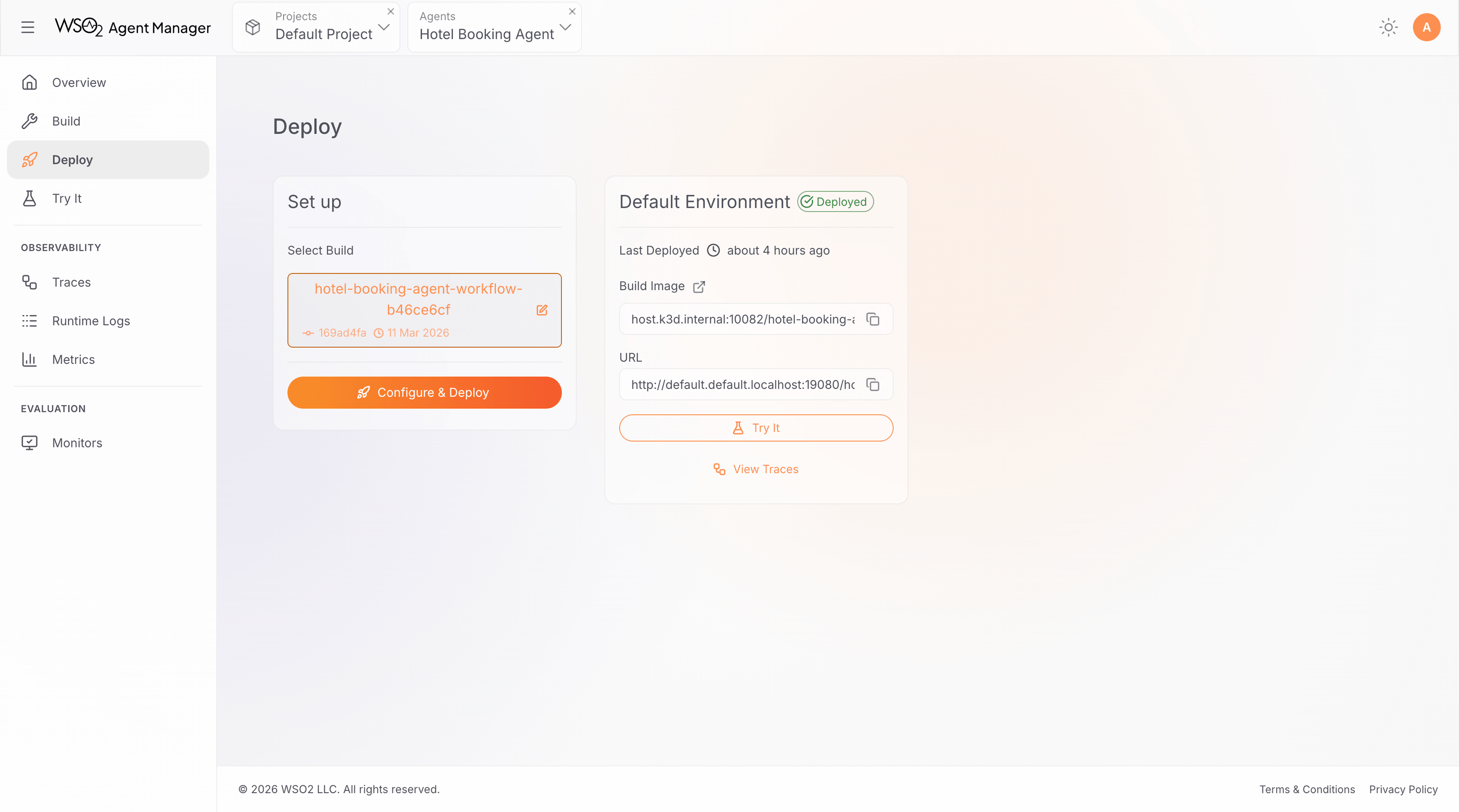
Task: Copy the deployment URL
Action: tap(873, 384)
